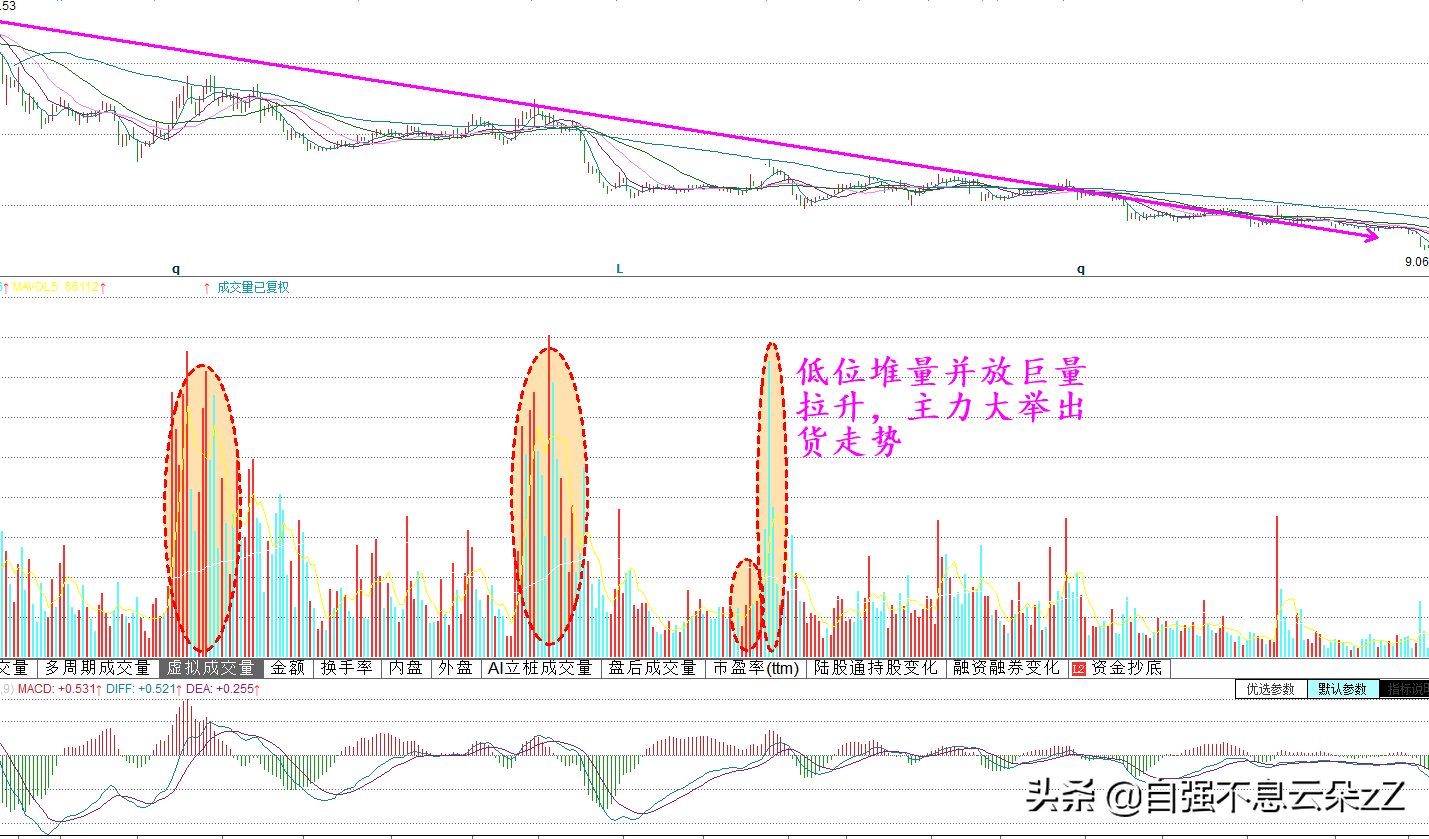Switch to the 外盘 tab

pos(456,668)
